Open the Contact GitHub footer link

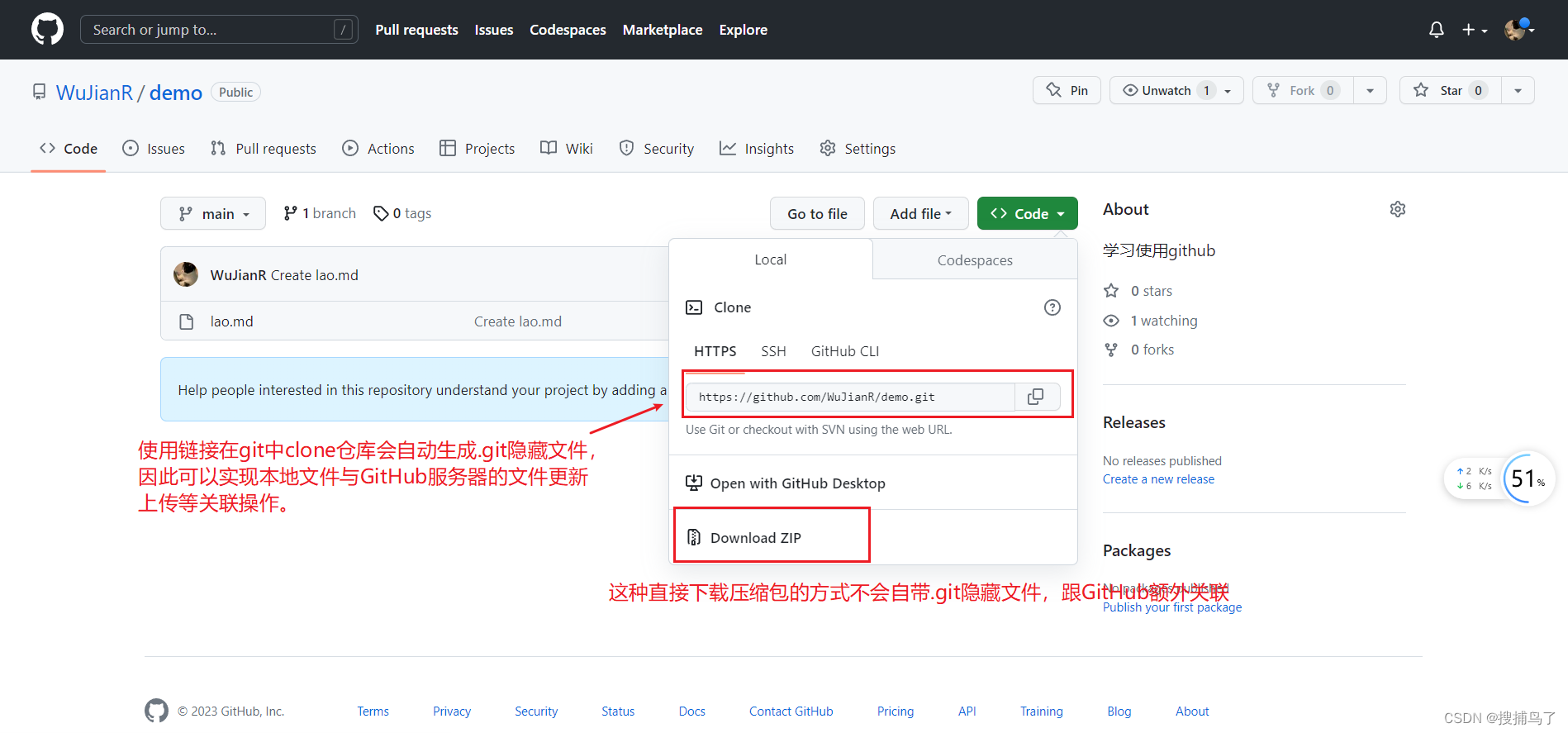[x=791, y=712]
